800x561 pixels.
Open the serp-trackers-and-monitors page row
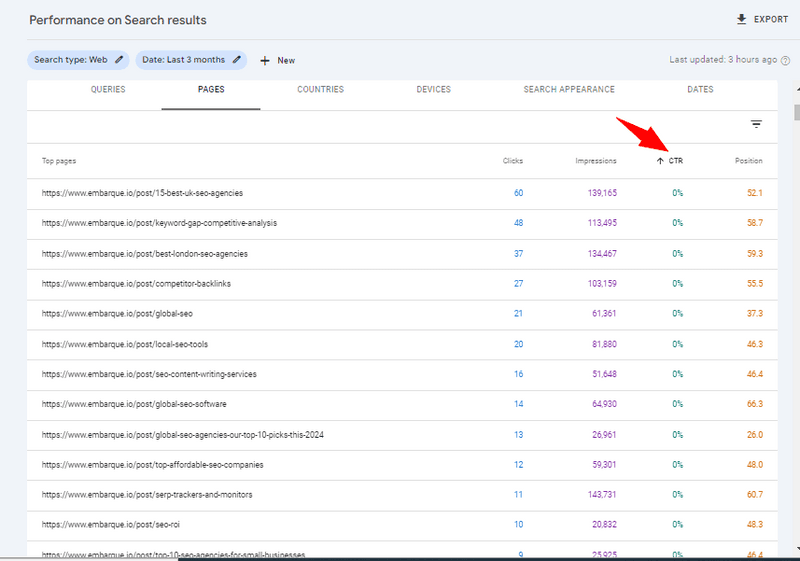coord(402,495)
